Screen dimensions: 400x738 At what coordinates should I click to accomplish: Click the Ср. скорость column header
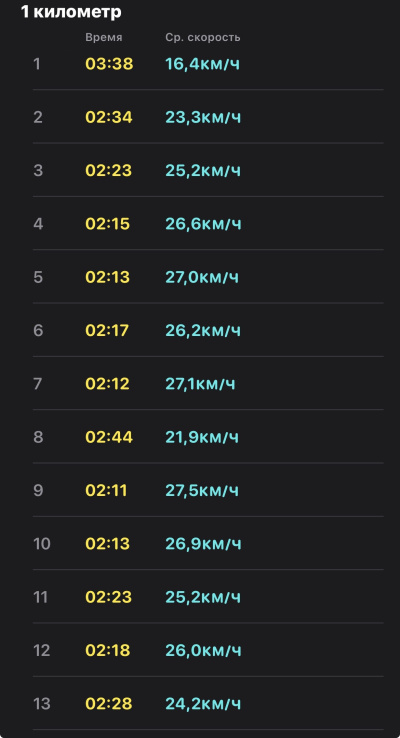[203, 38]
